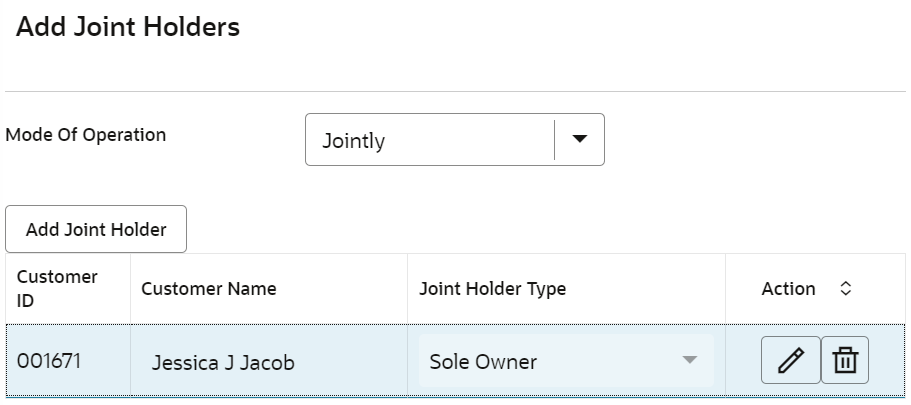Click horizontal separator below page title
This screenshot has height=405, width=911.
[x=456, y=91]
